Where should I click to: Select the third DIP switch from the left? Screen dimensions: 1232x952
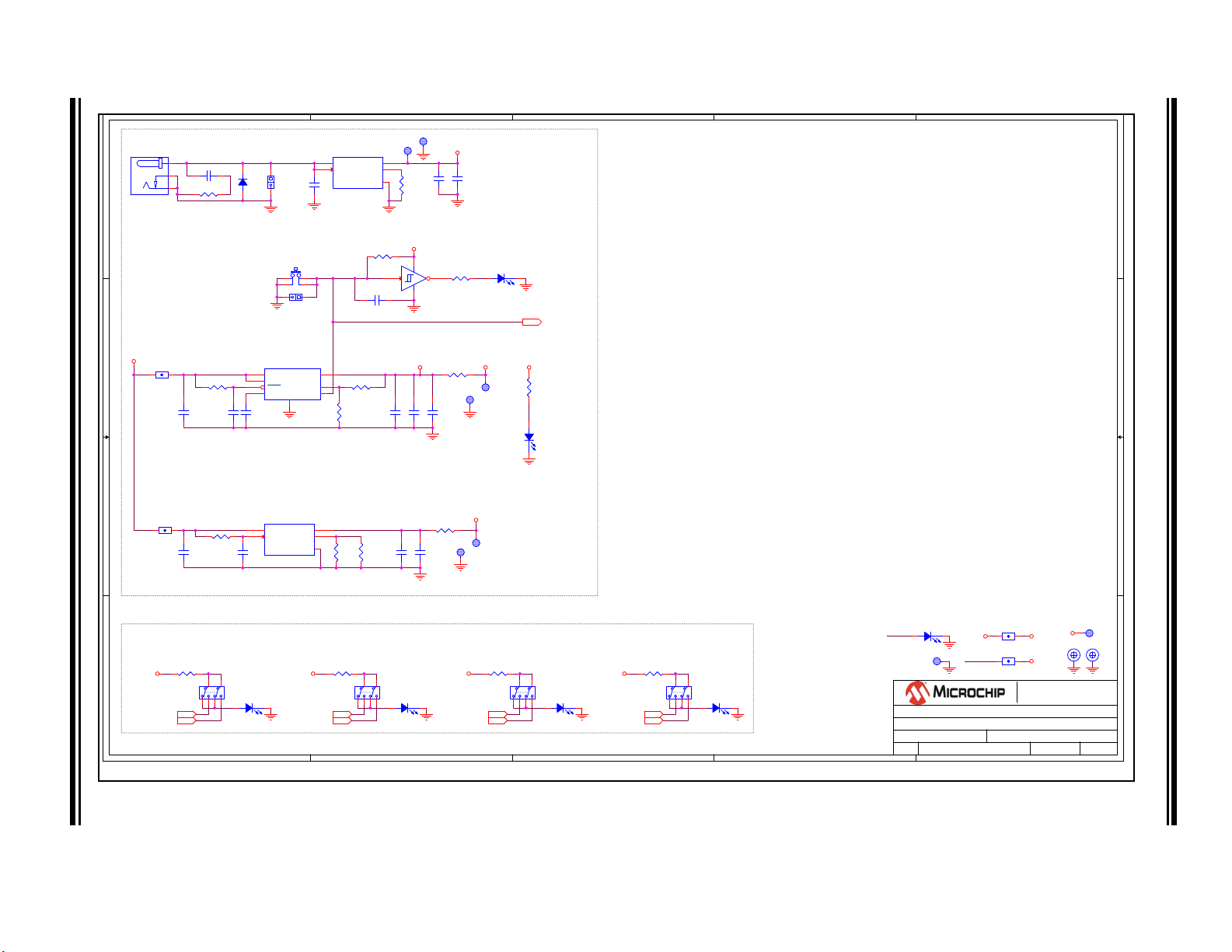point(523,692)
